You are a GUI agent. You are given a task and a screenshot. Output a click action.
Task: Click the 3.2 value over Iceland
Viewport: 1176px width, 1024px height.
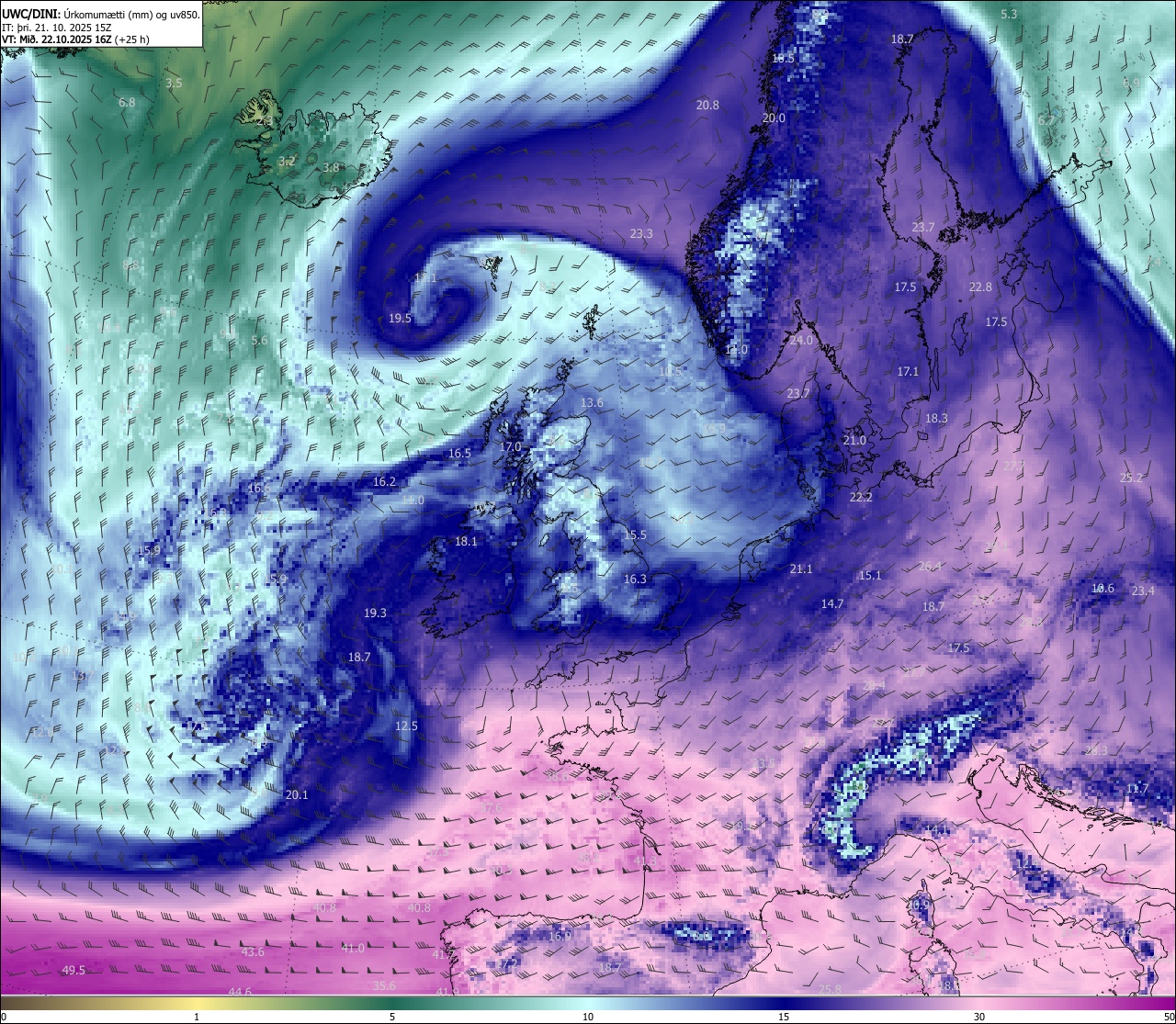[287, 162]
